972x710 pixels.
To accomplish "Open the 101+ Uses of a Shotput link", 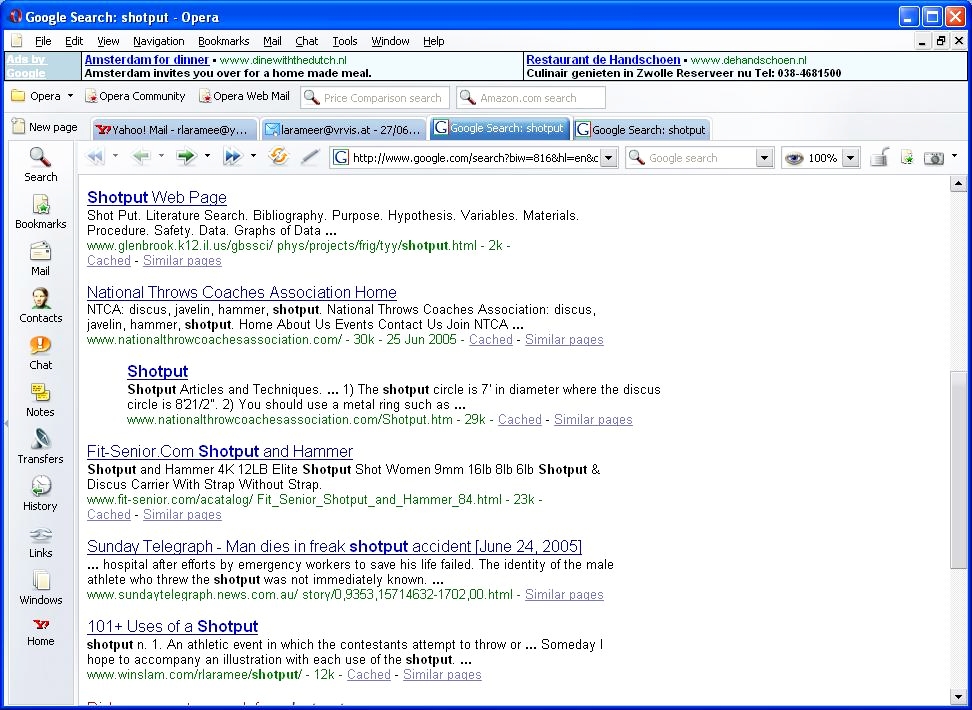I will click(x=172, y=626).
